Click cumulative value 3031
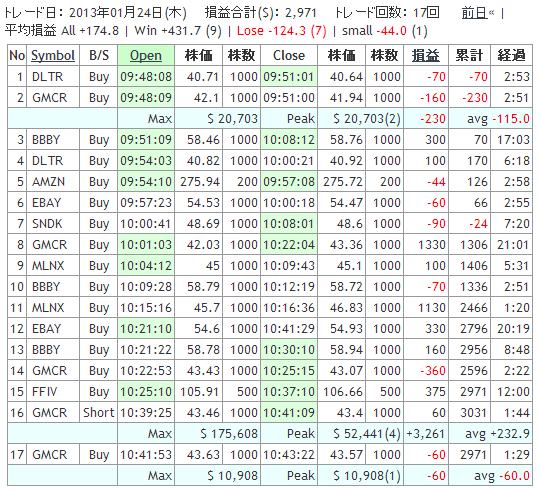The image size is (539, 490). pyautogui.click(x=474, y=412)
